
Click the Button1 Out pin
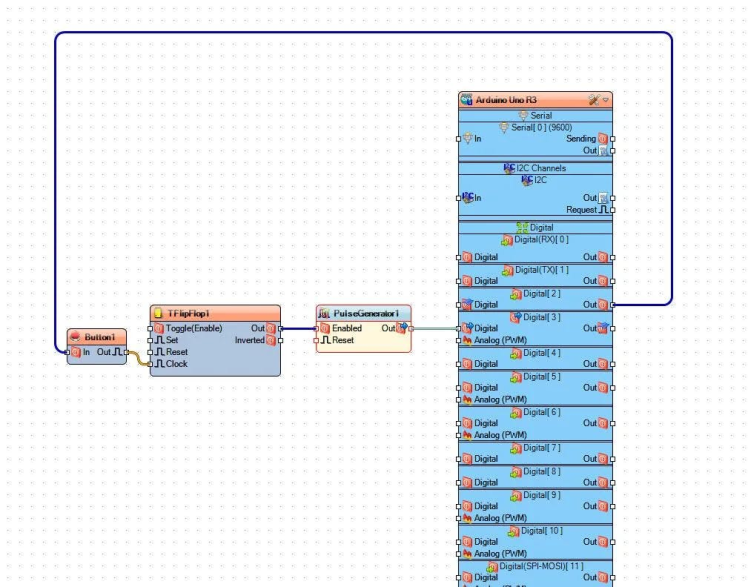tap(126, 352)
